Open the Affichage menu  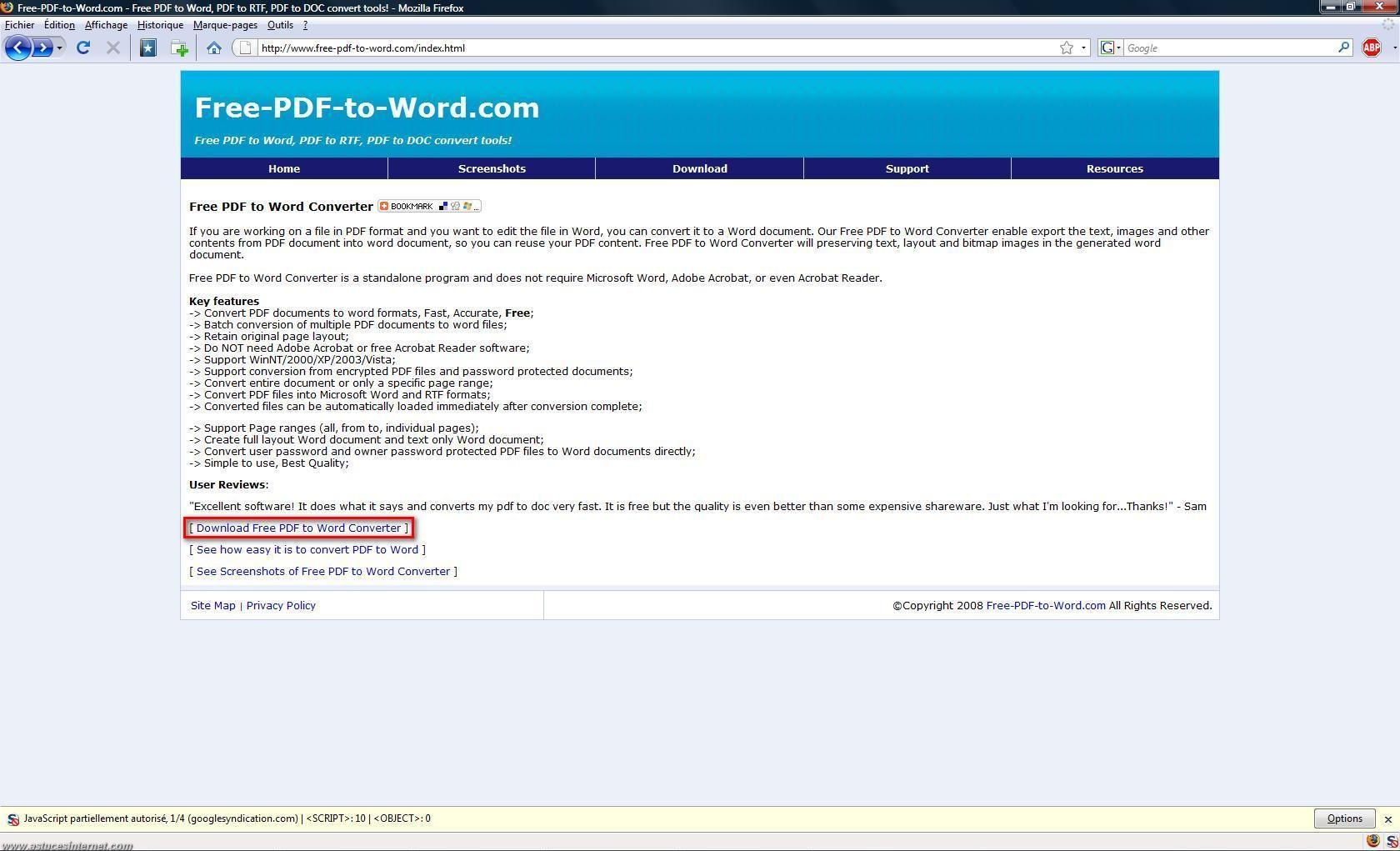tap(106, 25)
